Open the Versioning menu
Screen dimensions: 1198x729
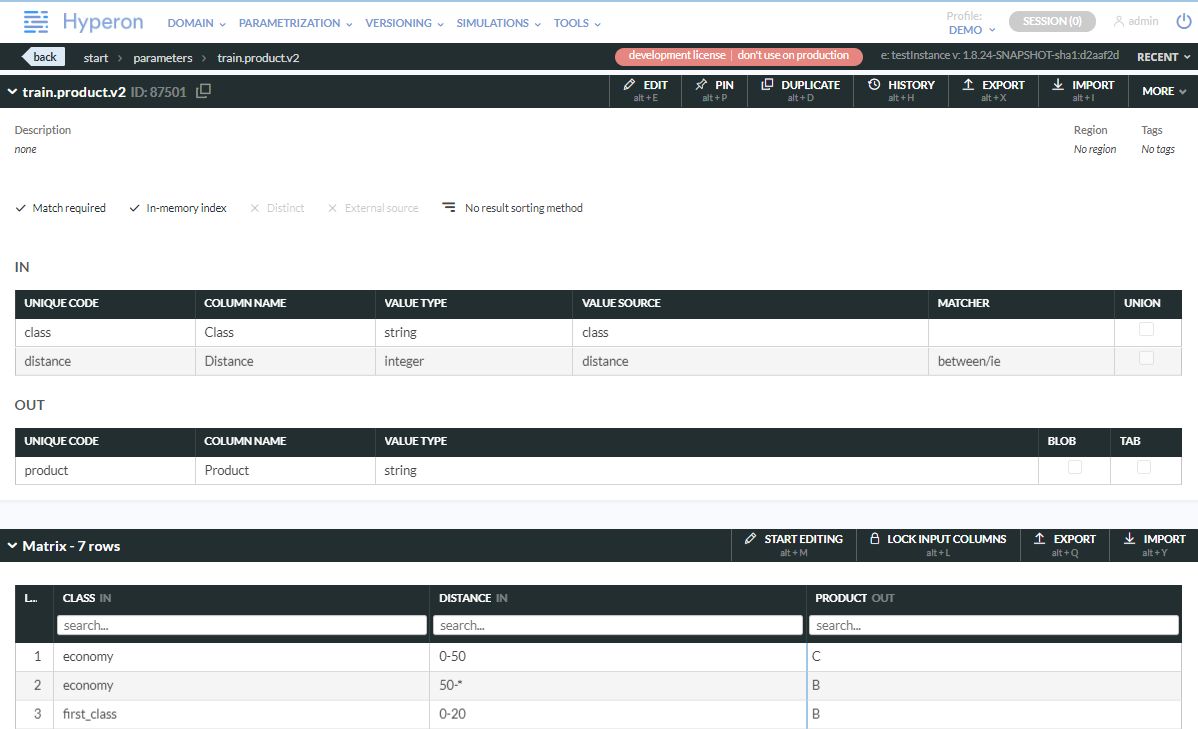pyautogui.click(x=404, y=23)
